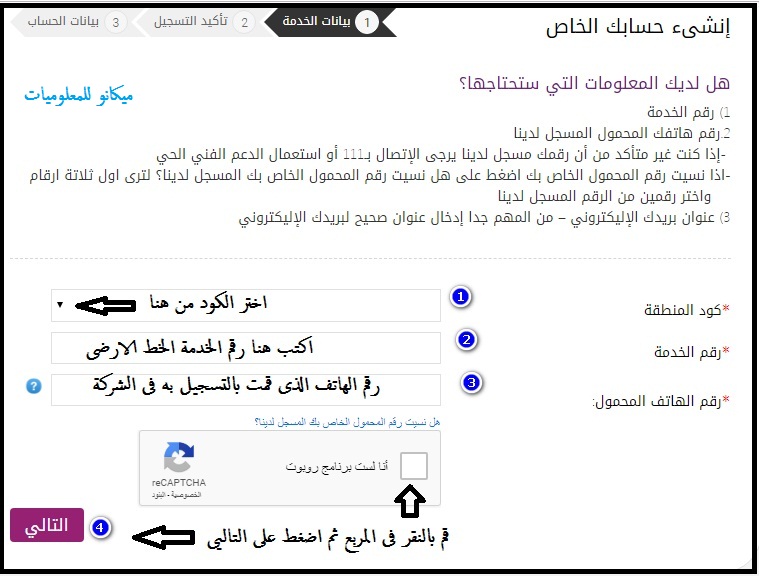Click the blue help question mark icon
Screen dimensions: 759x576
tap(33, 386)
